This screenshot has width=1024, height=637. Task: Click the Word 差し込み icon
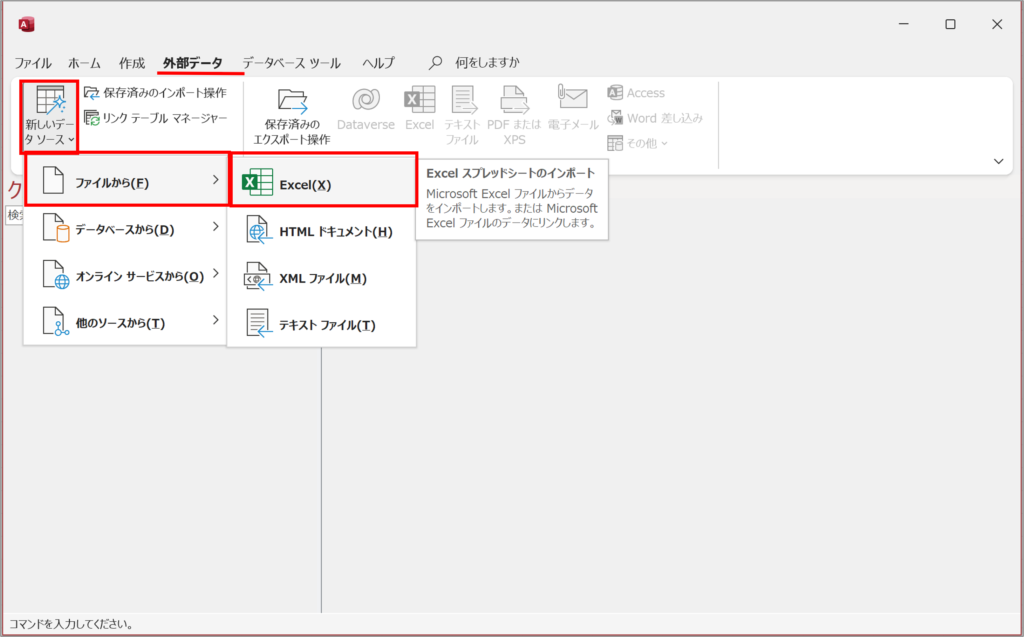click(x=615, y=118)
